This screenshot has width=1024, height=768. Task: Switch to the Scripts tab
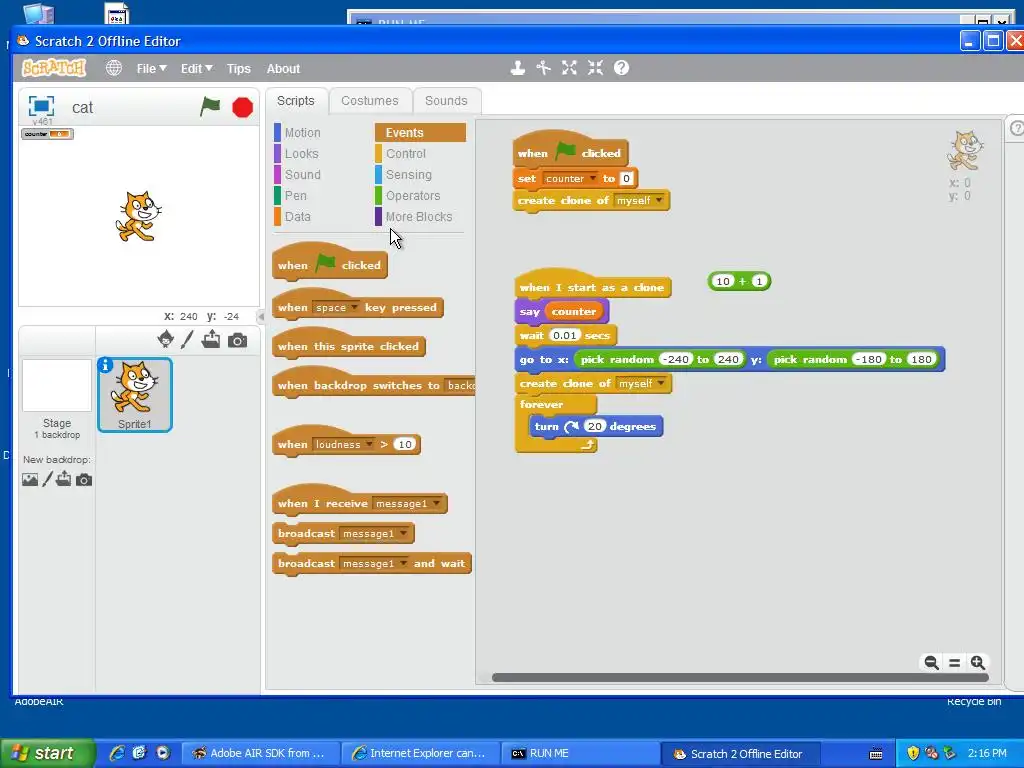[x=295, y=101]
